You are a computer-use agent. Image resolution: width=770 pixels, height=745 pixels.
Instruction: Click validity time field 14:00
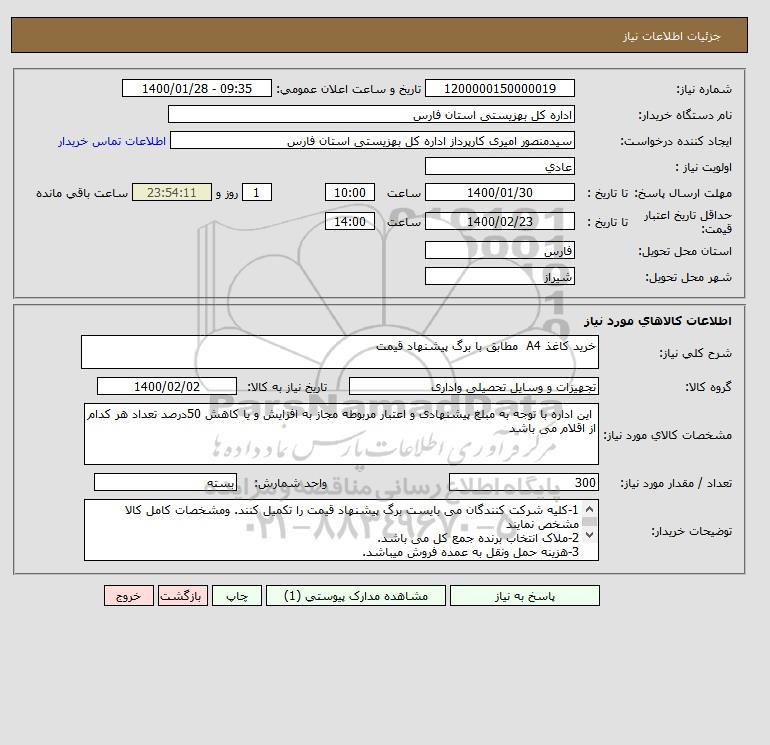pos(350,221)
